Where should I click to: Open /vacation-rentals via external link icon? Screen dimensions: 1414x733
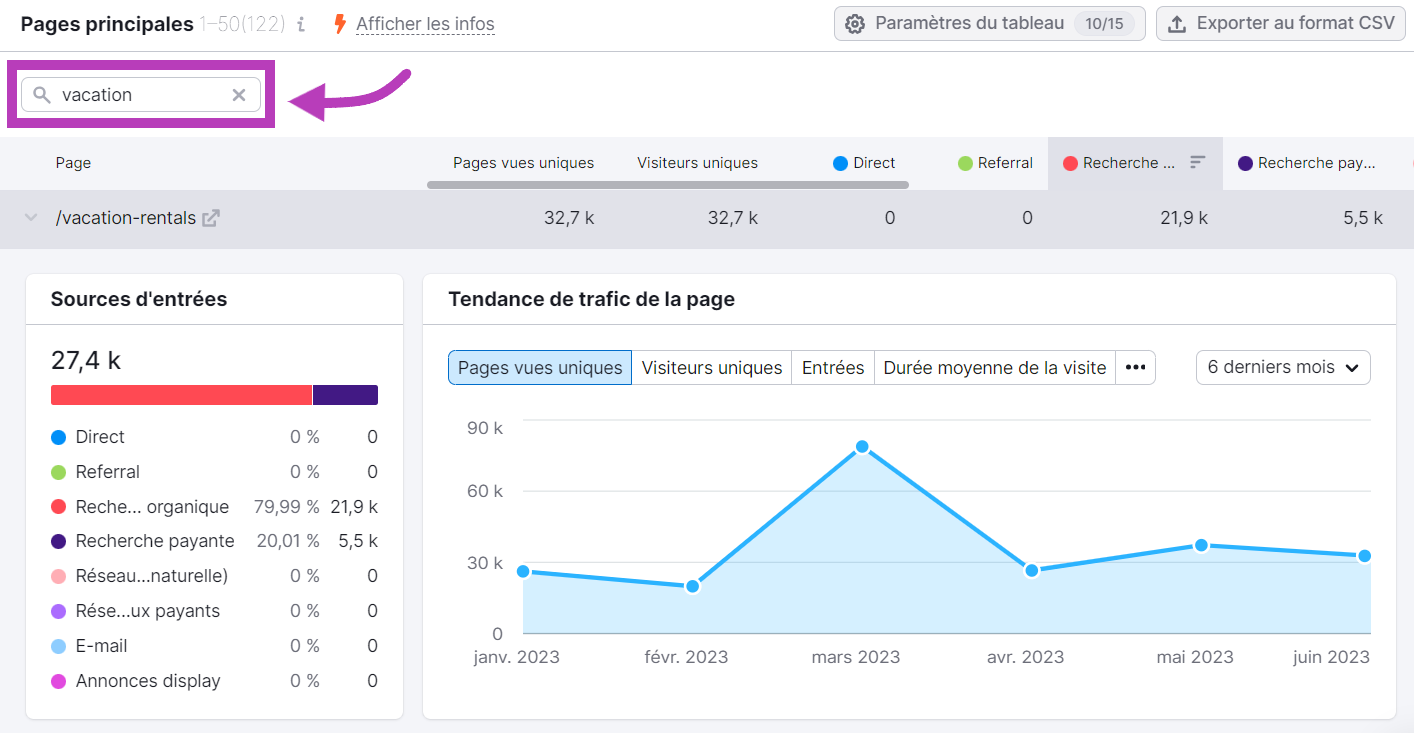pyautogui.click(x=209, y=216)
